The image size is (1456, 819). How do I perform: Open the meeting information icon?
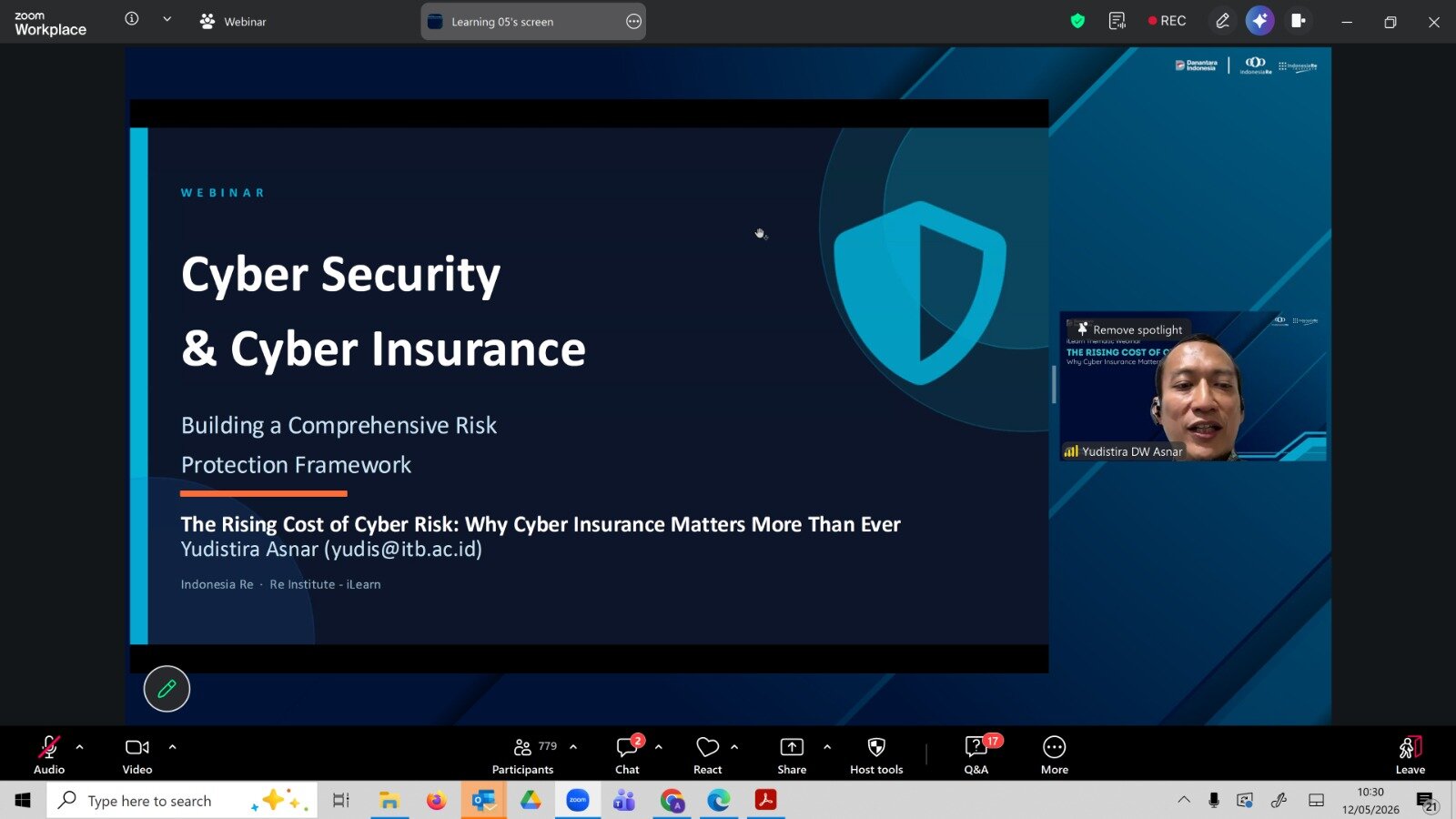pos(132,19)
